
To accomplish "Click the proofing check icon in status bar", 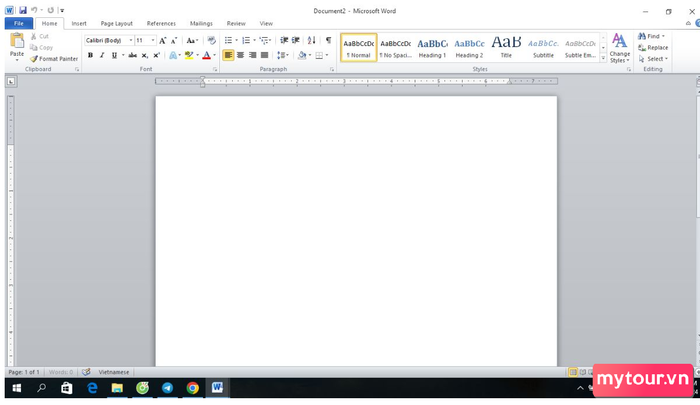I will coord(86,372).
